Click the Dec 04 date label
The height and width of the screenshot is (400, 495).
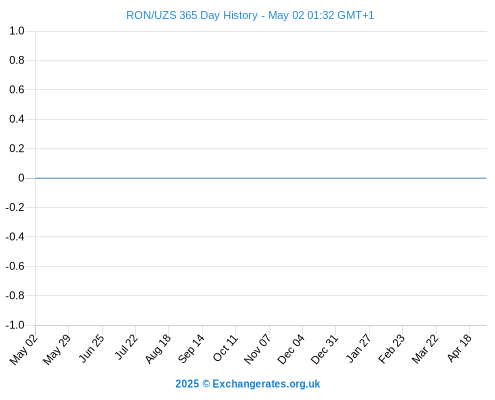pyautogui.click(x=291, y=349)
